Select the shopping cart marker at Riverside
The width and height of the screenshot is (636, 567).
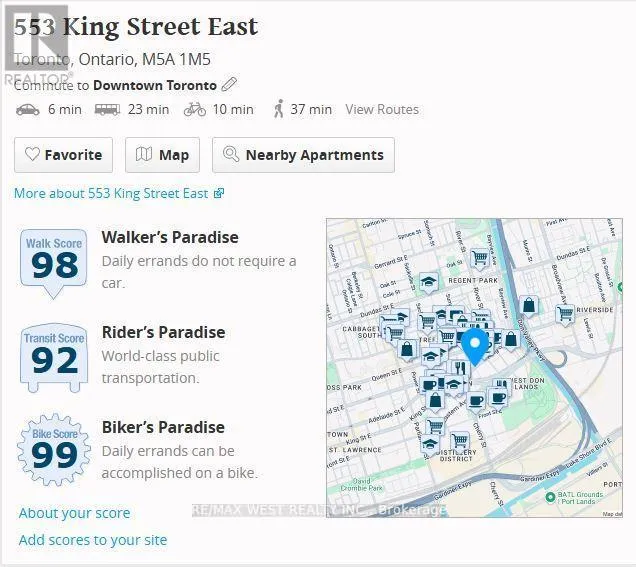(x=564, y=315)
